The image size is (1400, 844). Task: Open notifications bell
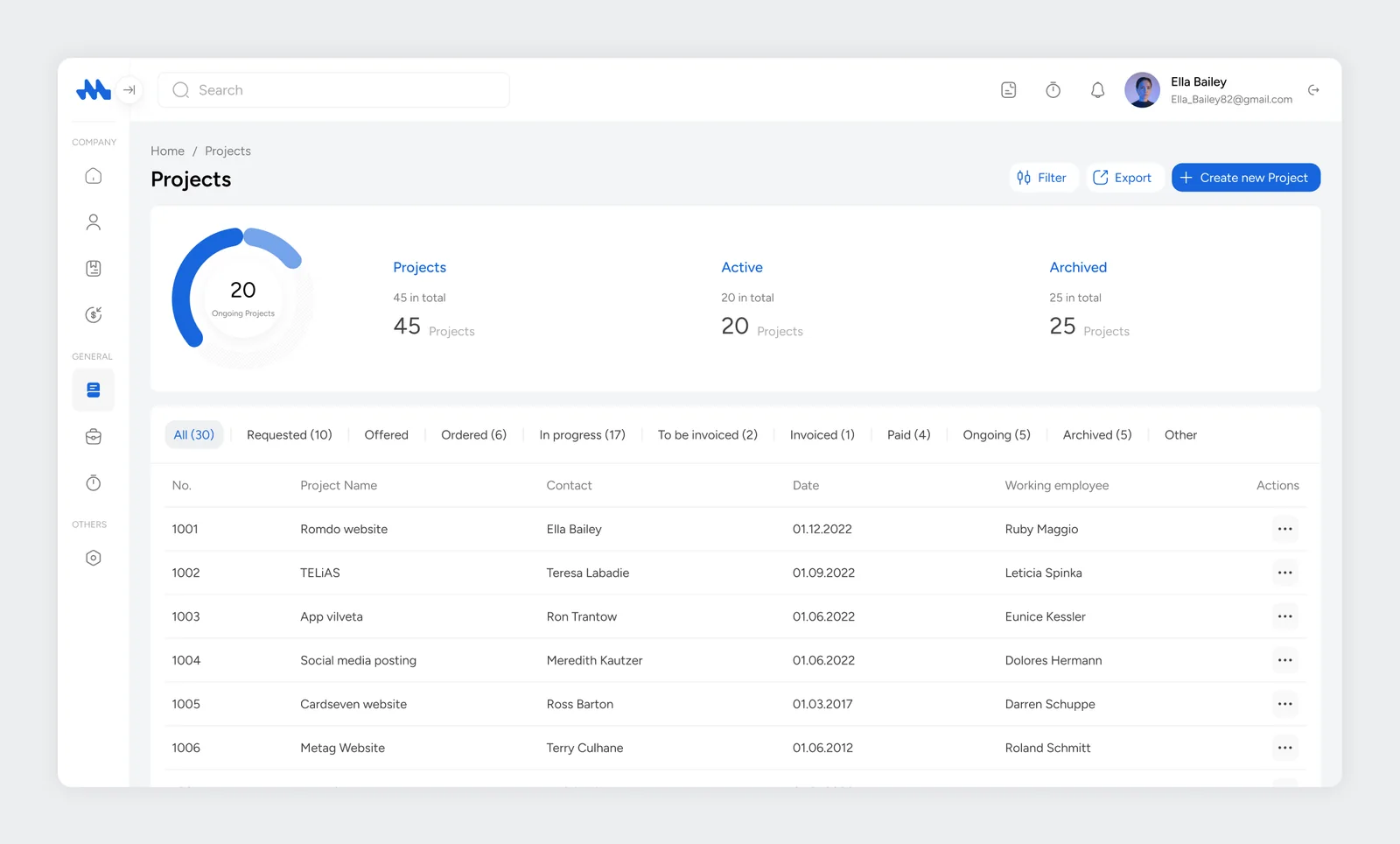(1097, 89)
